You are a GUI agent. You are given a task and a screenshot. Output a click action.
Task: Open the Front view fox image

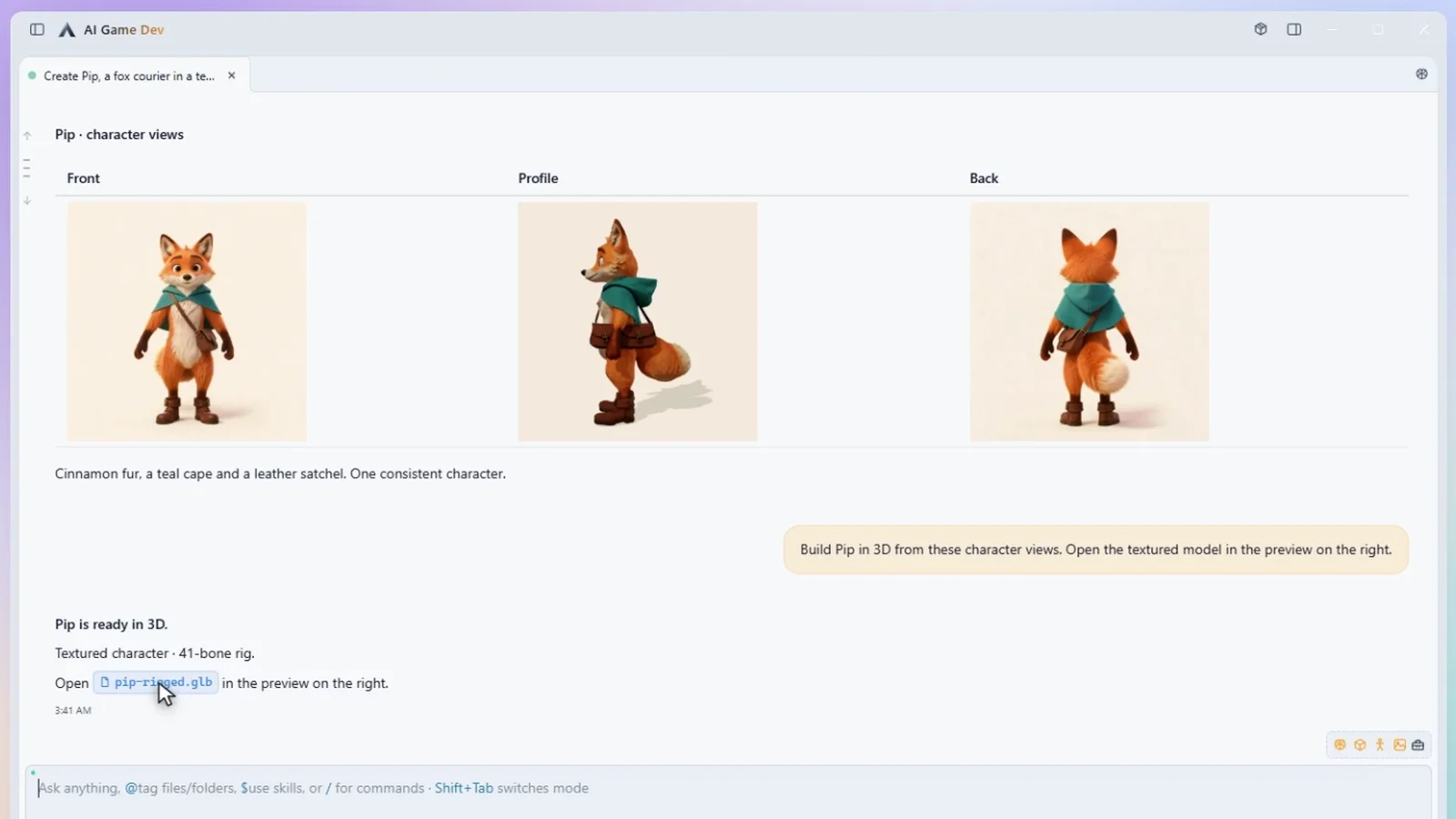pos(187,322)
